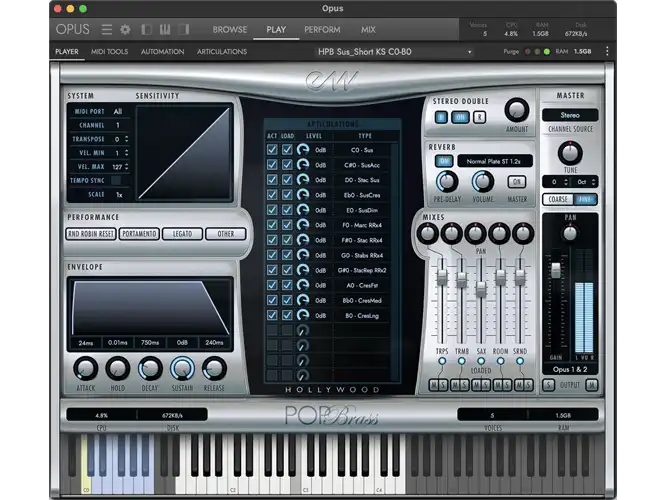Image resolution: width=667 pixels, height=500 pixels.
Task: Click the Master Tune knob
Action: click(x=570, y=153)
